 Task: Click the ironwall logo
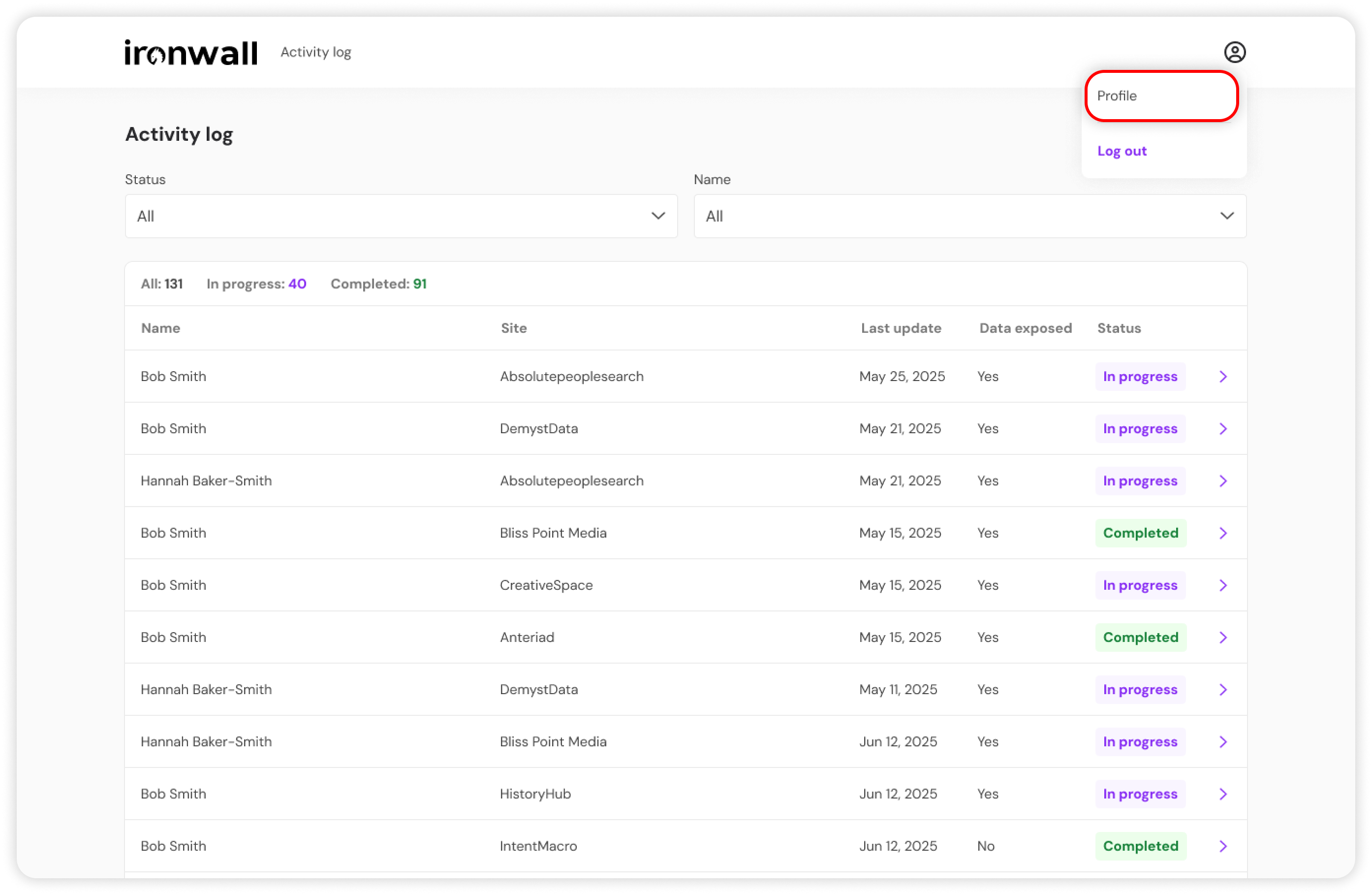(191, 53)
